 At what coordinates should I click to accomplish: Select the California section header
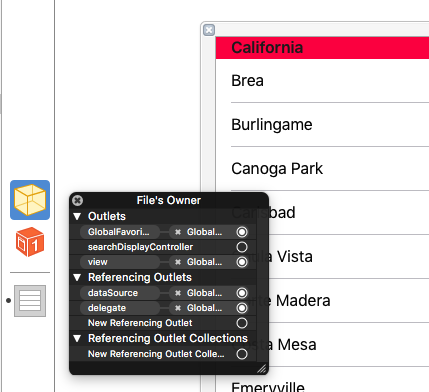pyautogui.click(x=322, y=48)
